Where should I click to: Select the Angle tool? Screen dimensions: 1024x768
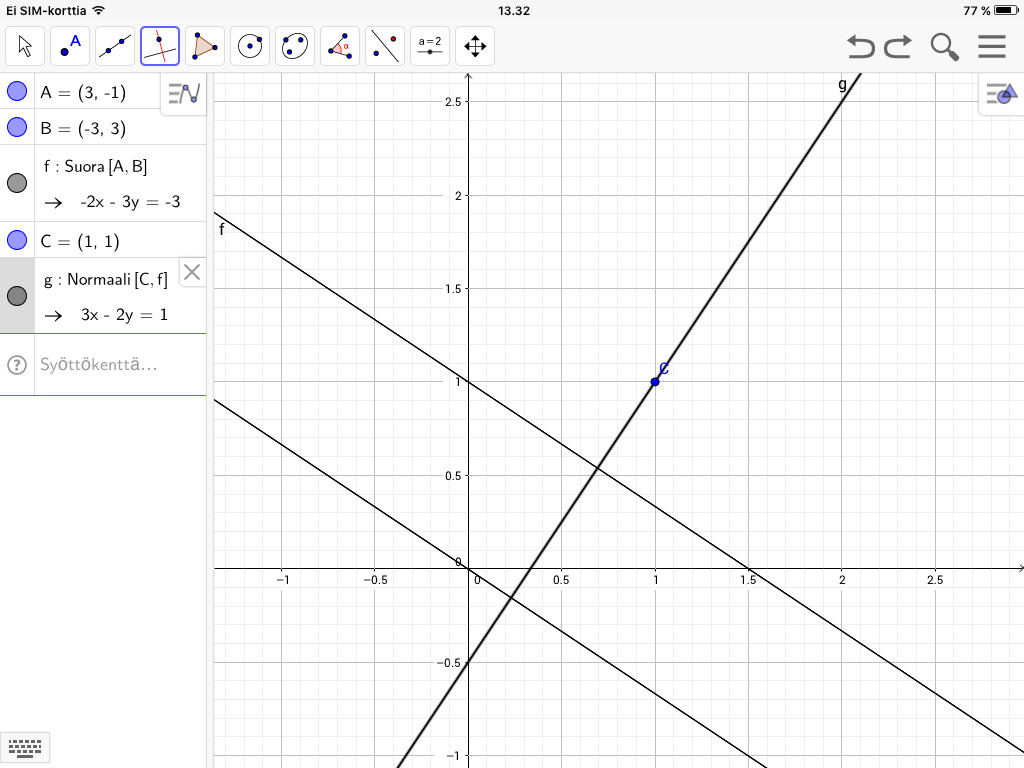pyautogui.click(x=340, y=45)
